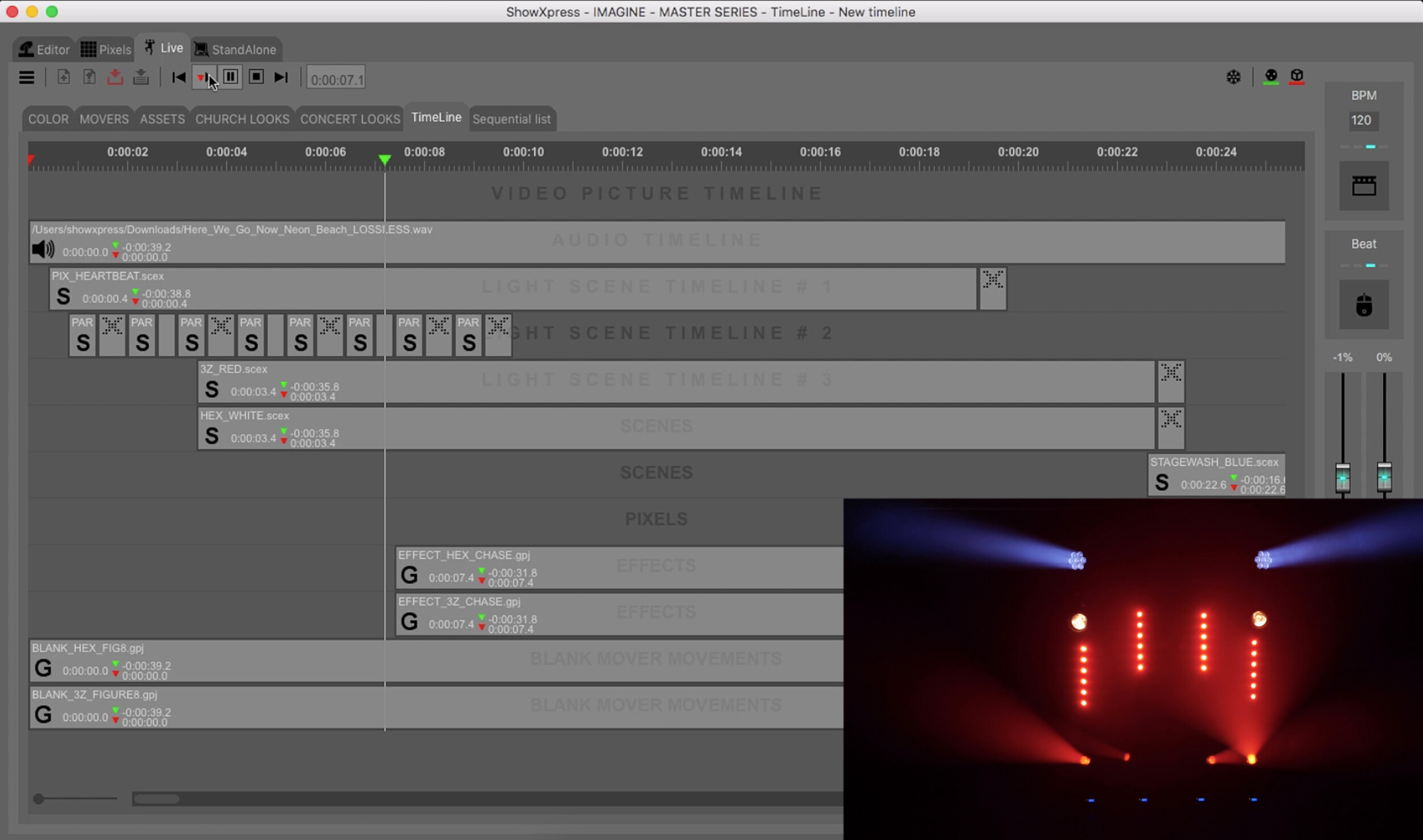
Task: Click the horizontal timeline scrollbar thumb
Action: (x=157, y=799)
